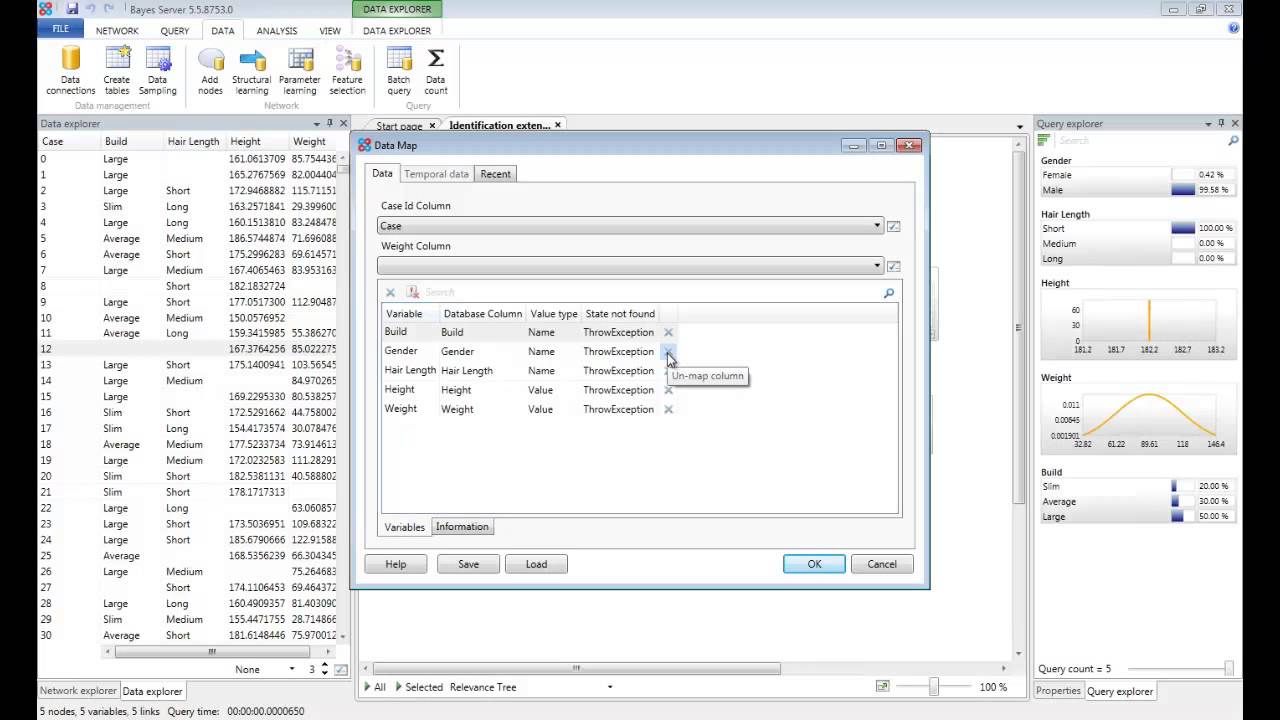Click the Selected play toggle
The height and width of the screenshot is (720, 1280).
tap(420, 687)
